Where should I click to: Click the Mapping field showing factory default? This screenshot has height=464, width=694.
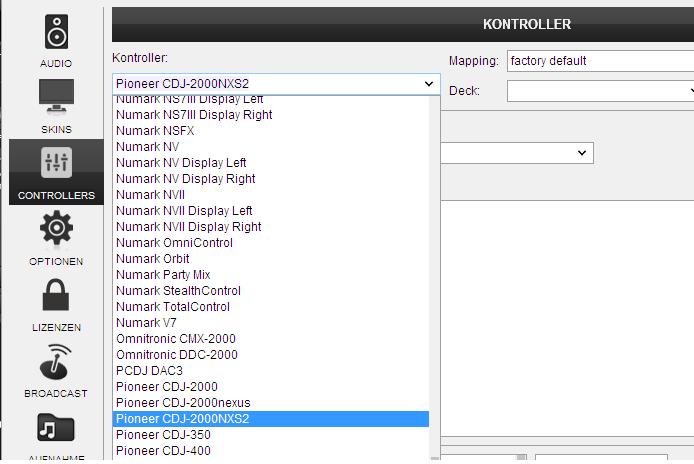tap(600, 61)
